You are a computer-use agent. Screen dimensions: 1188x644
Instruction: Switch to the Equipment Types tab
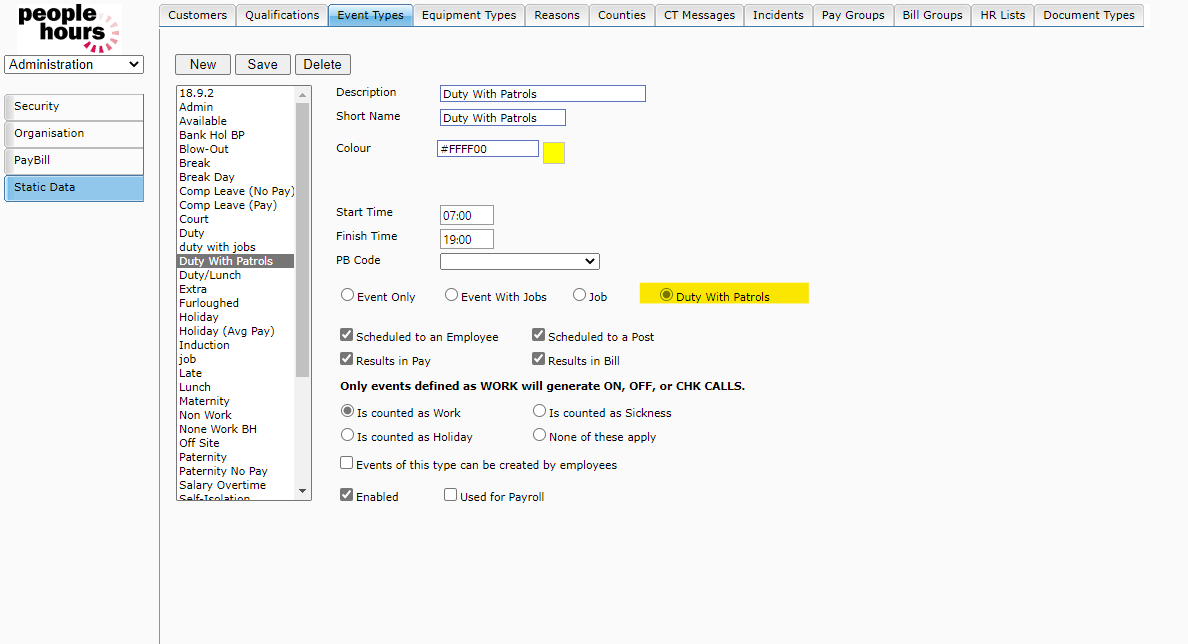(469, 15)
